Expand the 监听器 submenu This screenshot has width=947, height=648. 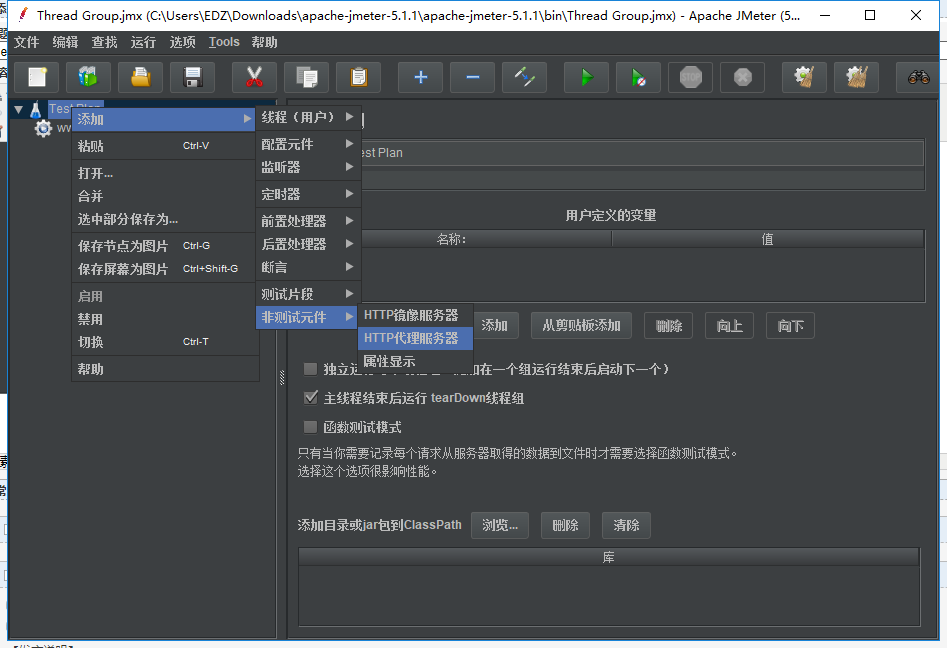pos(308,167)
